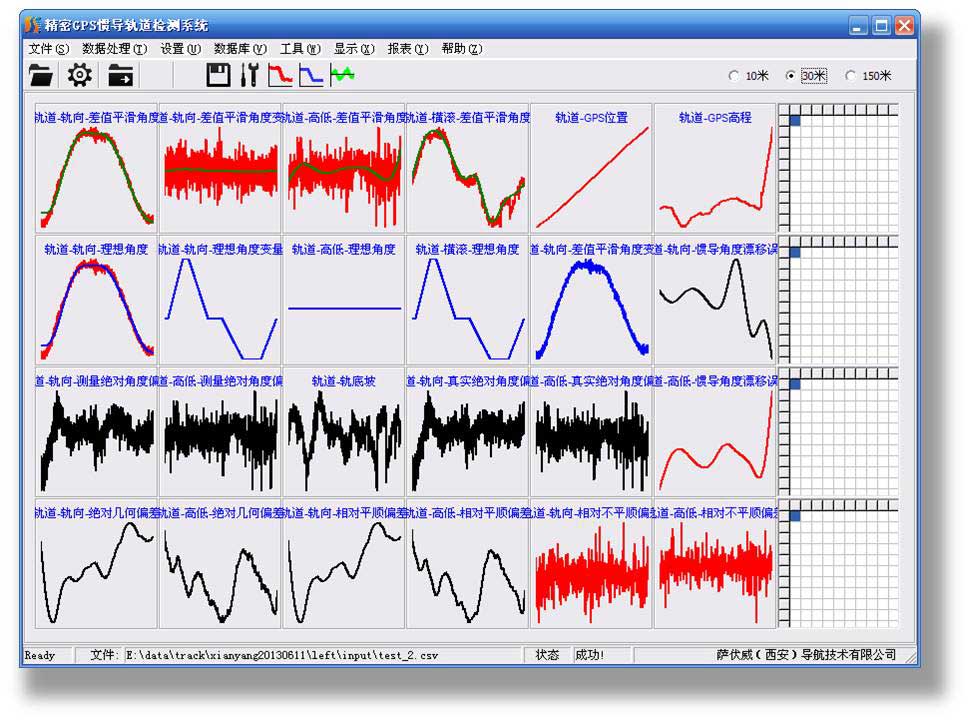The image size is (970, 722).
Task: Minimize the 精密GPS惯导轨道检测系统 window
Action: 857,25
